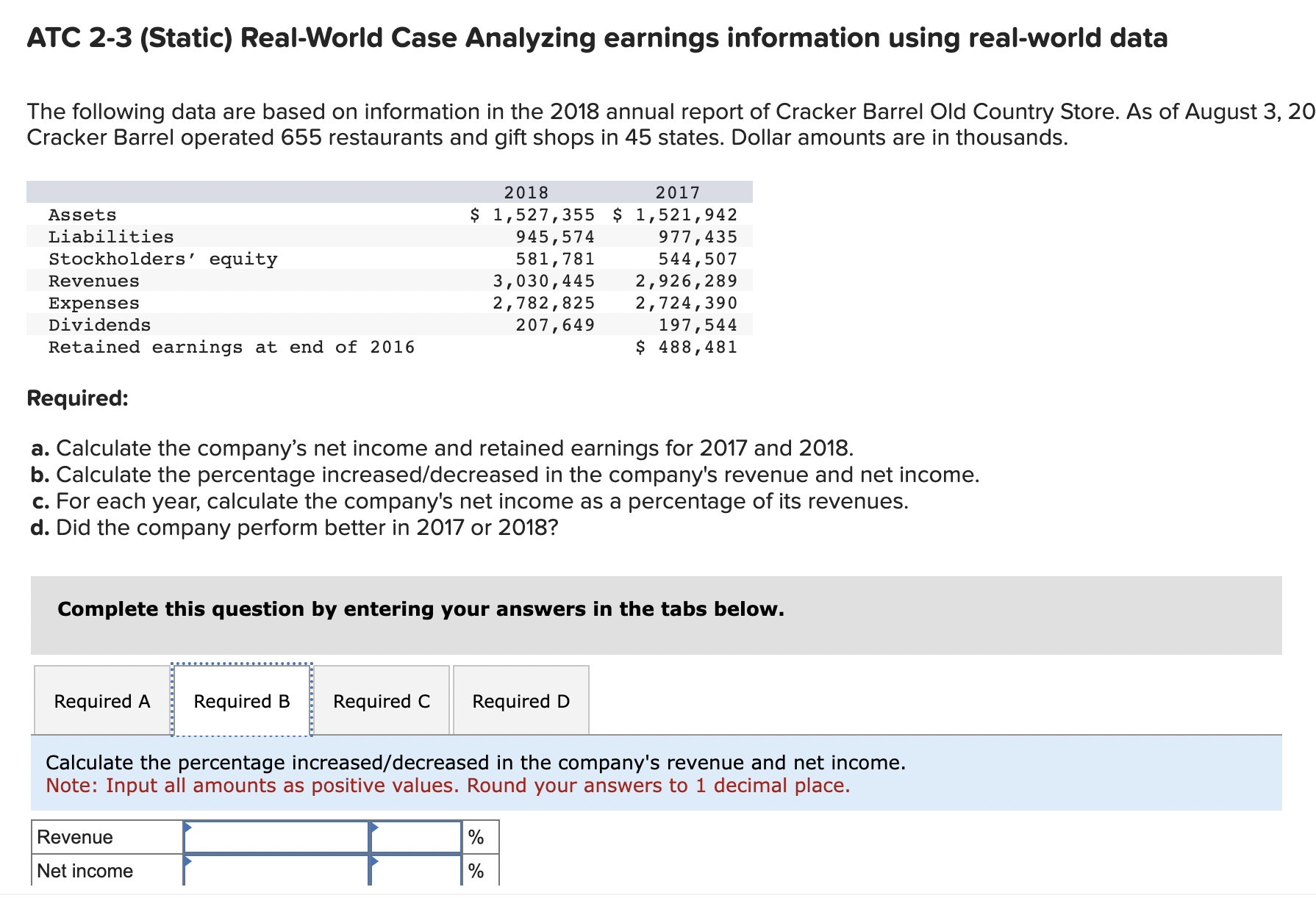Click the blue flag marker in Revenue cell
The height and width of the screenshot is (898, 1316).
(x=188, y=827)
